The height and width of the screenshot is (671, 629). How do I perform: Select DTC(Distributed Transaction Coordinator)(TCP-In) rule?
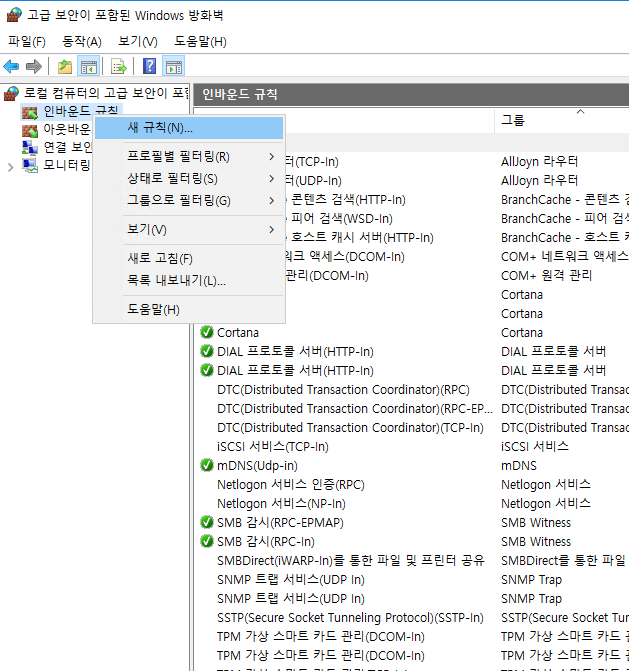coord(350,428)
